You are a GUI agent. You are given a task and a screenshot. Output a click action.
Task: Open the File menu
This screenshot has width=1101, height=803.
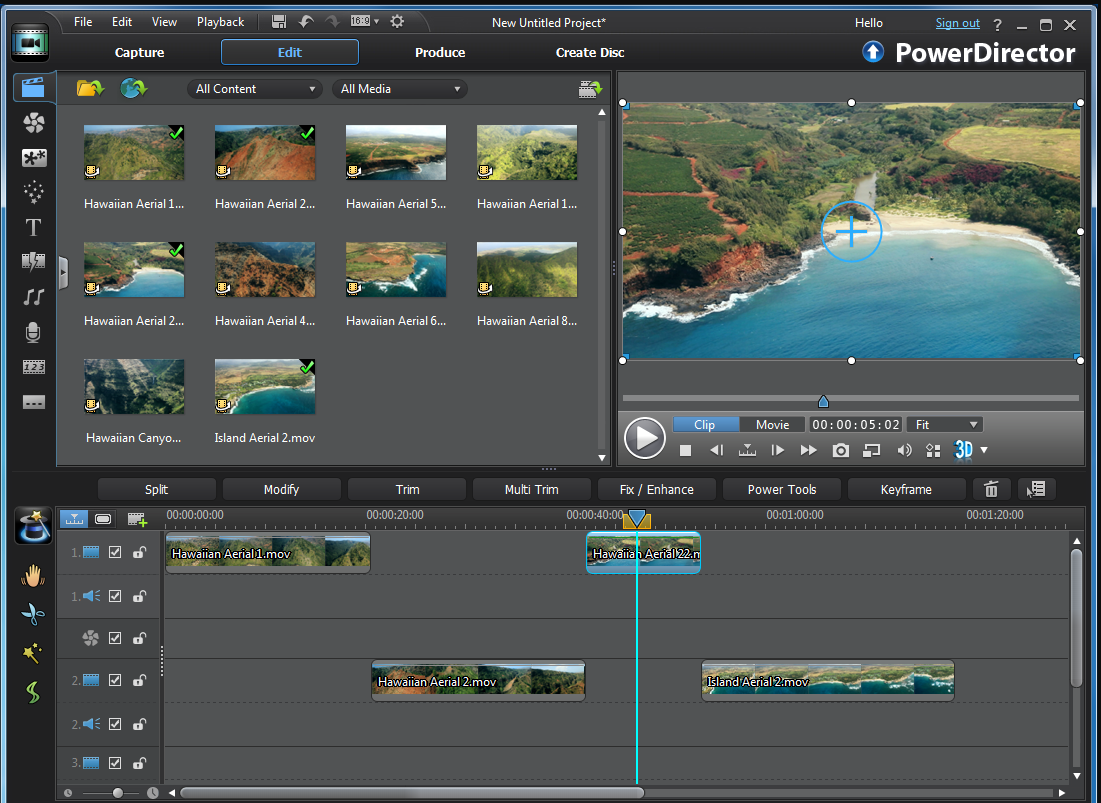tap(83, 22)
